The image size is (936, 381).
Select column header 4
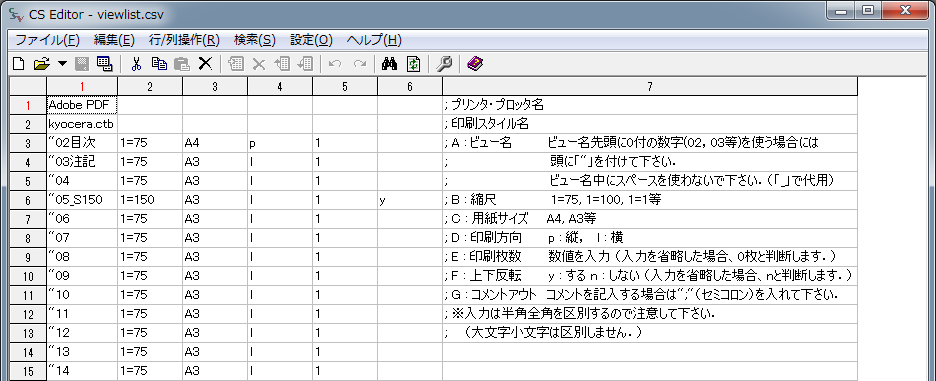280,87
